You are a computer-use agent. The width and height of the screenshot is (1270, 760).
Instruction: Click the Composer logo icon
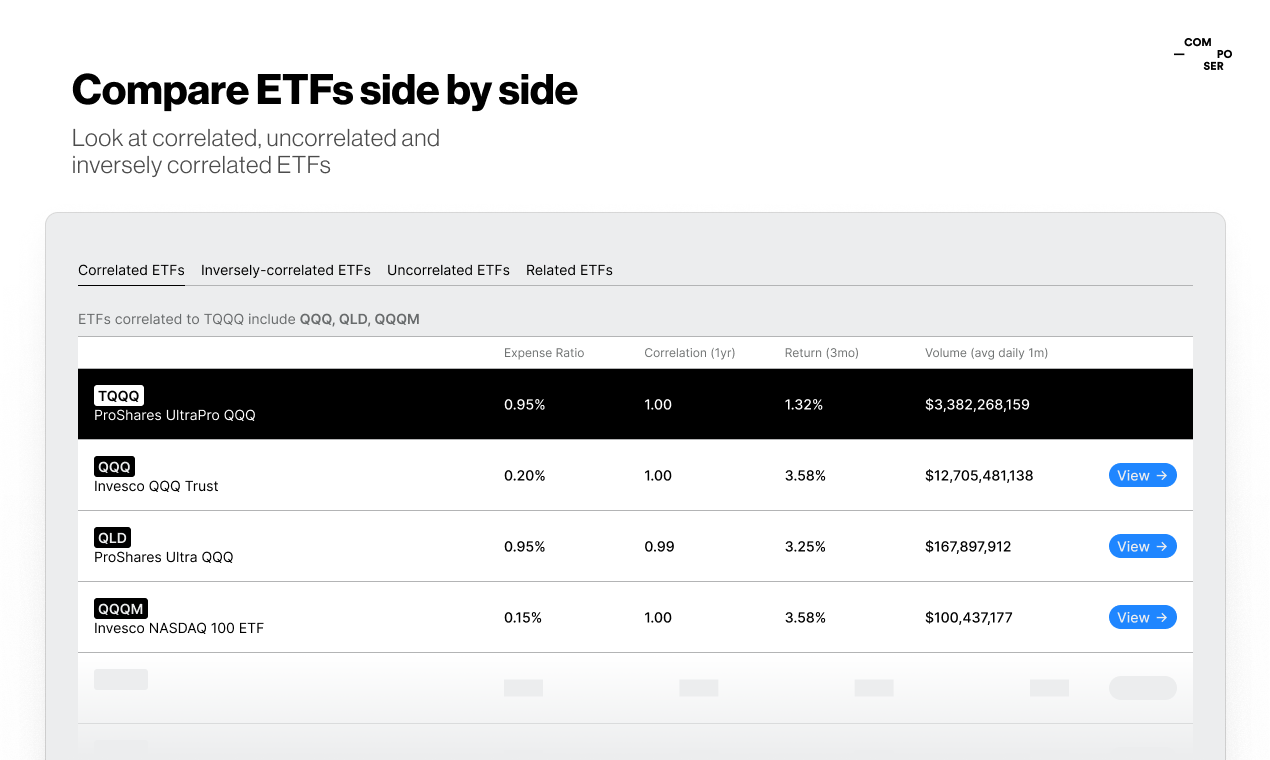click(1199, 55)
